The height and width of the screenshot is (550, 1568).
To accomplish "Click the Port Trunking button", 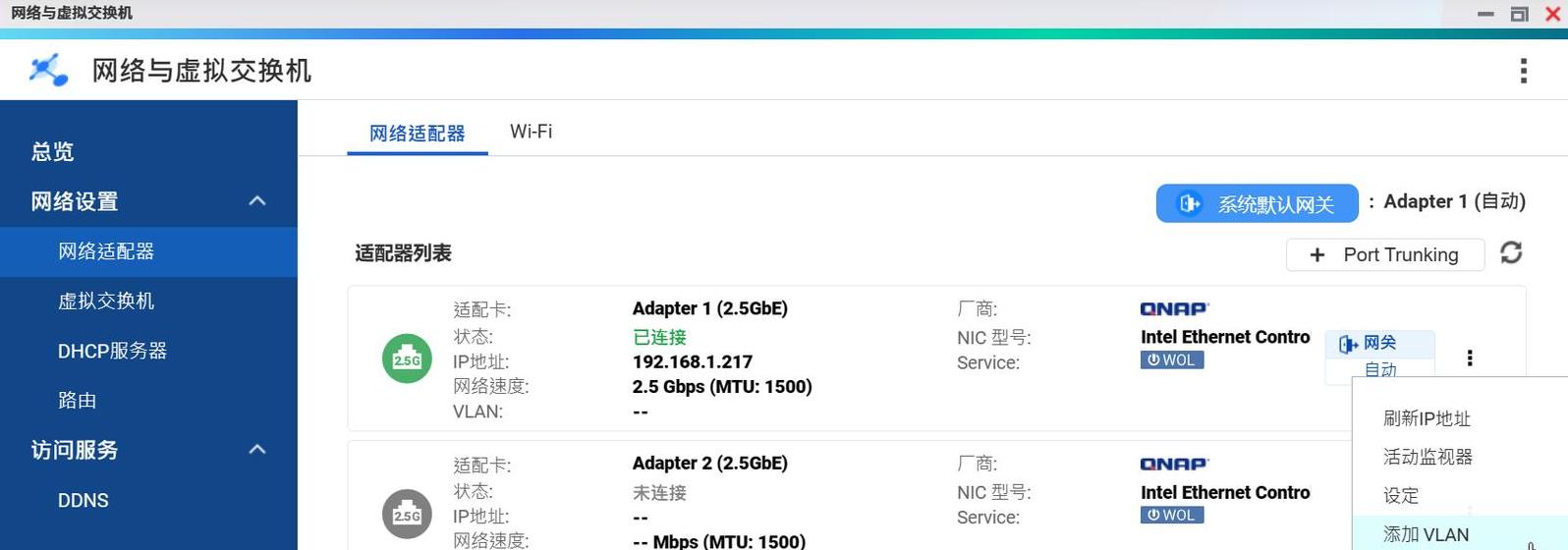I will [x=1384, y=255].
